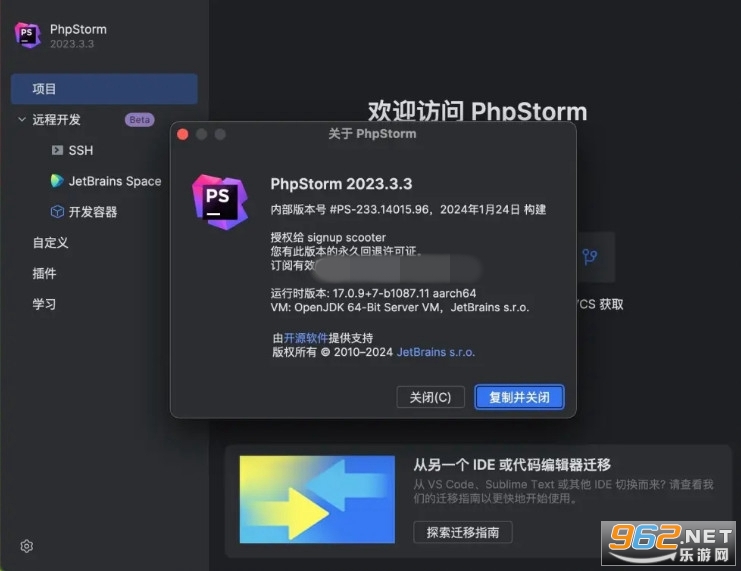The image size is (741, 571).
Task: Click the 版权所有 © 2010–2024 text
Action: point(333,352)
